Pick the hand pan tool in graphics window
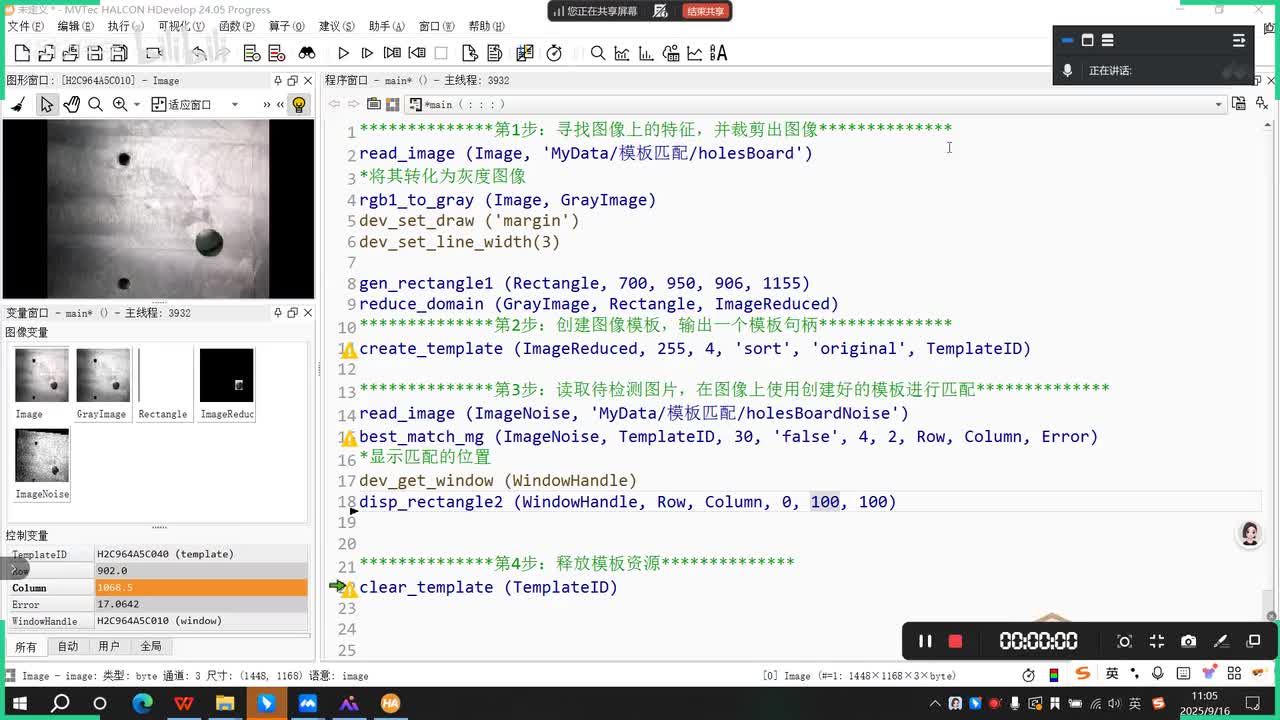This screenshot has height=720, width=1280. coord(71,104)
